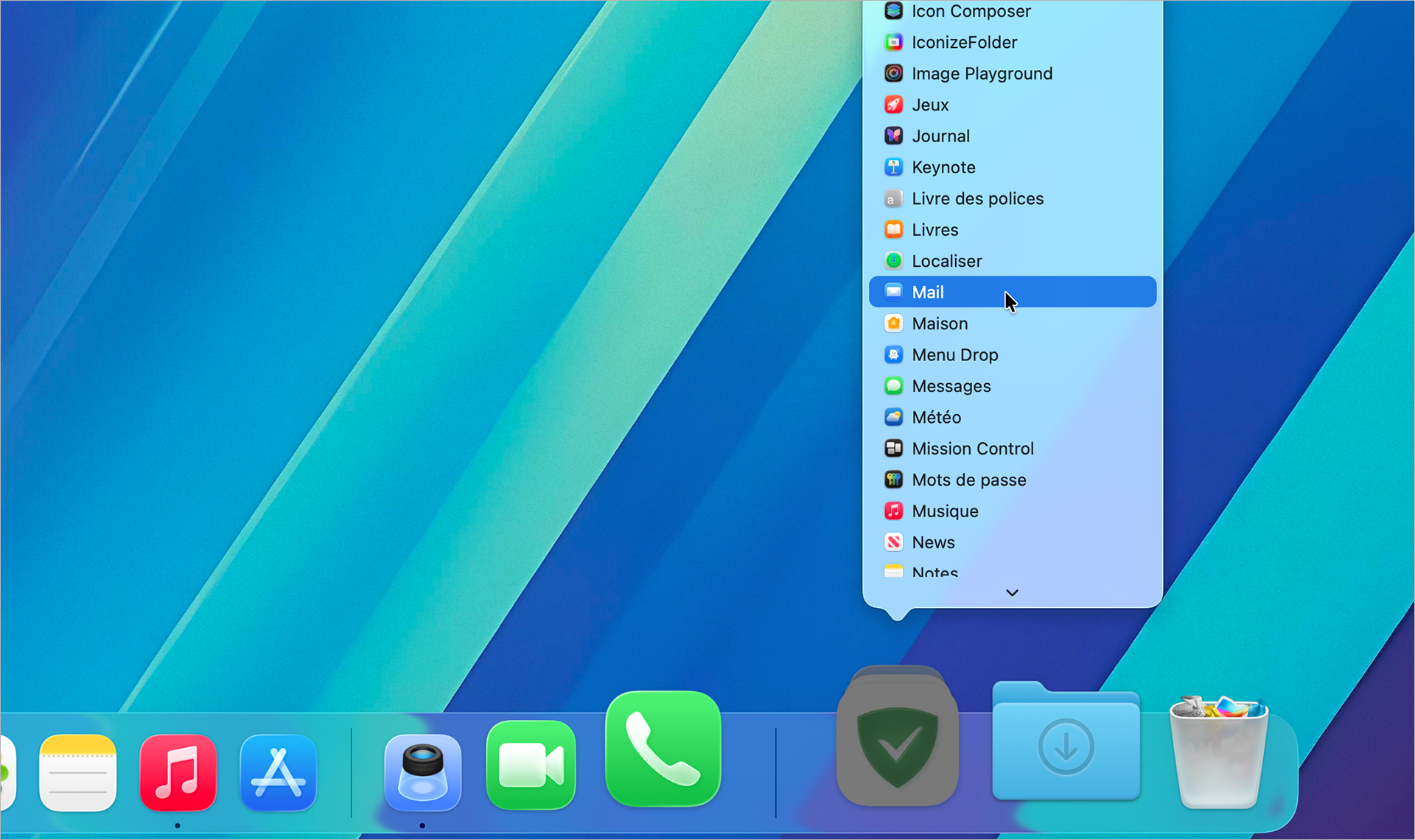Open the Localiser app
The image size is (1415, 840).
pyautogui.click(x=946, y=260)
